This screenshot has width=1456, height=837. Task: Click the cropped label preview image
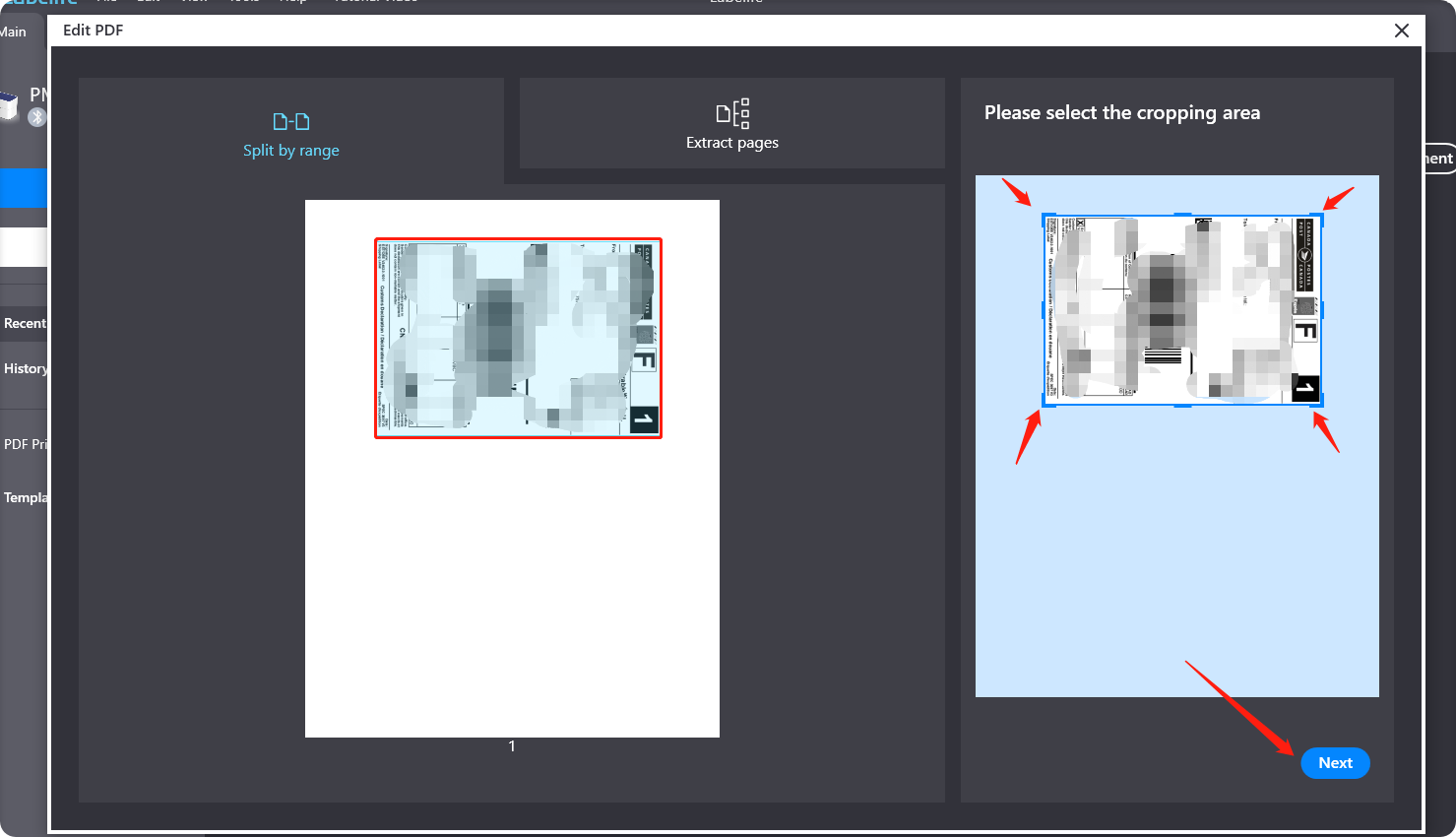(x=1182, y=309)
